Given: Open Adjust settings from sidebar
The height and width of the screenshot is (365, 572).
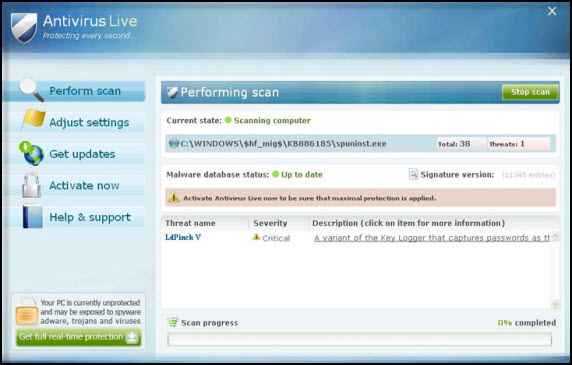Looking at the screenshot, I should [x=89, y=123].
